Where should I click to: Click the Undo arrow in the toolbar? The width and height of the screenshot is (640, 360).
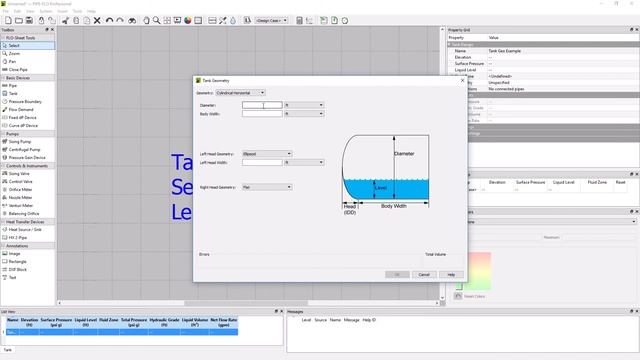[x=109, y=20]
